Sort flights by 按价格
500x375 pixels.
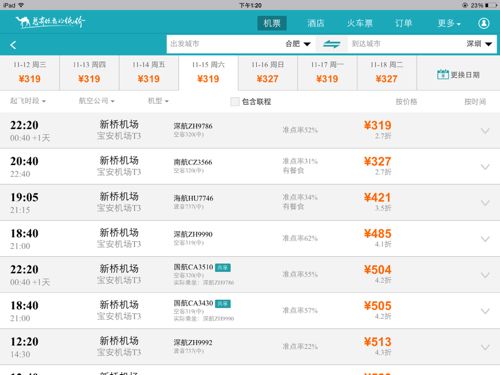[406, 101]
